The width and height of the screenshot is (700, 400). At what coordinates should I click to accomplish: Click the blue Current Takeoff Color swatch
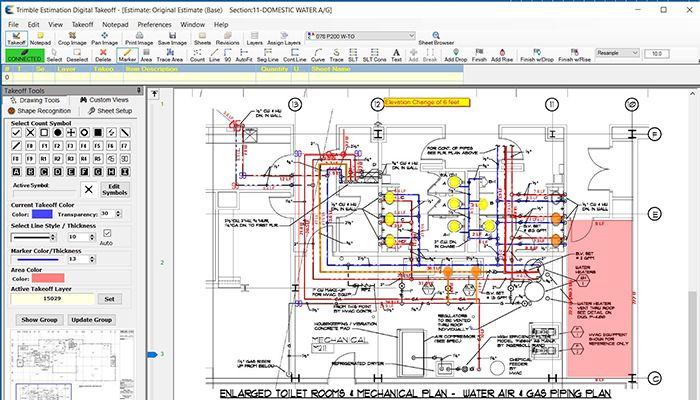click(41, 213)
